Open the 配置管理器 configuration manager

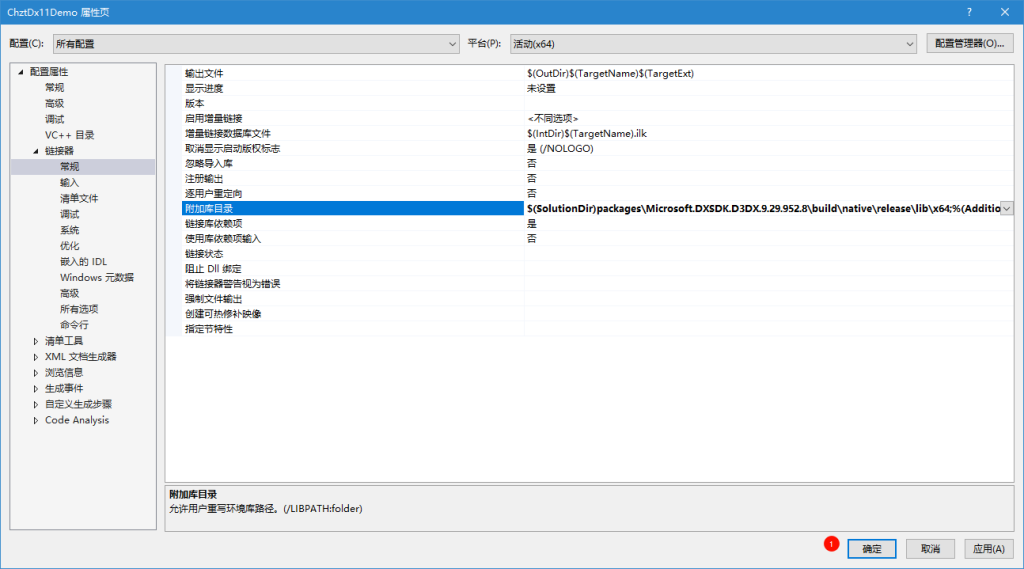[x=969, y=43]
